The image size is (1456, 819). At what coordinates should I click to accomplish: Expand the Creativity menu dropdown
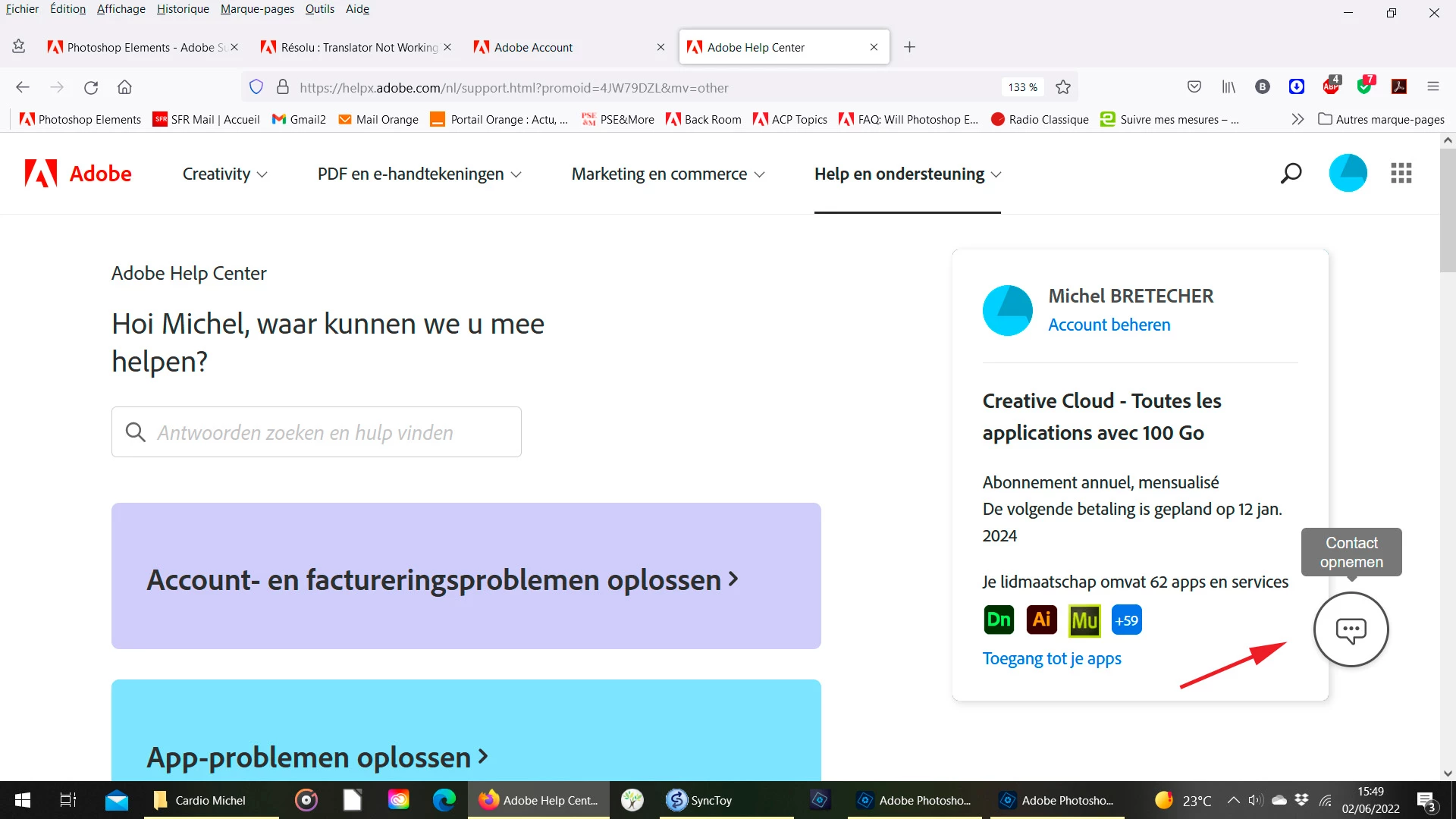[x=224, y=174]
